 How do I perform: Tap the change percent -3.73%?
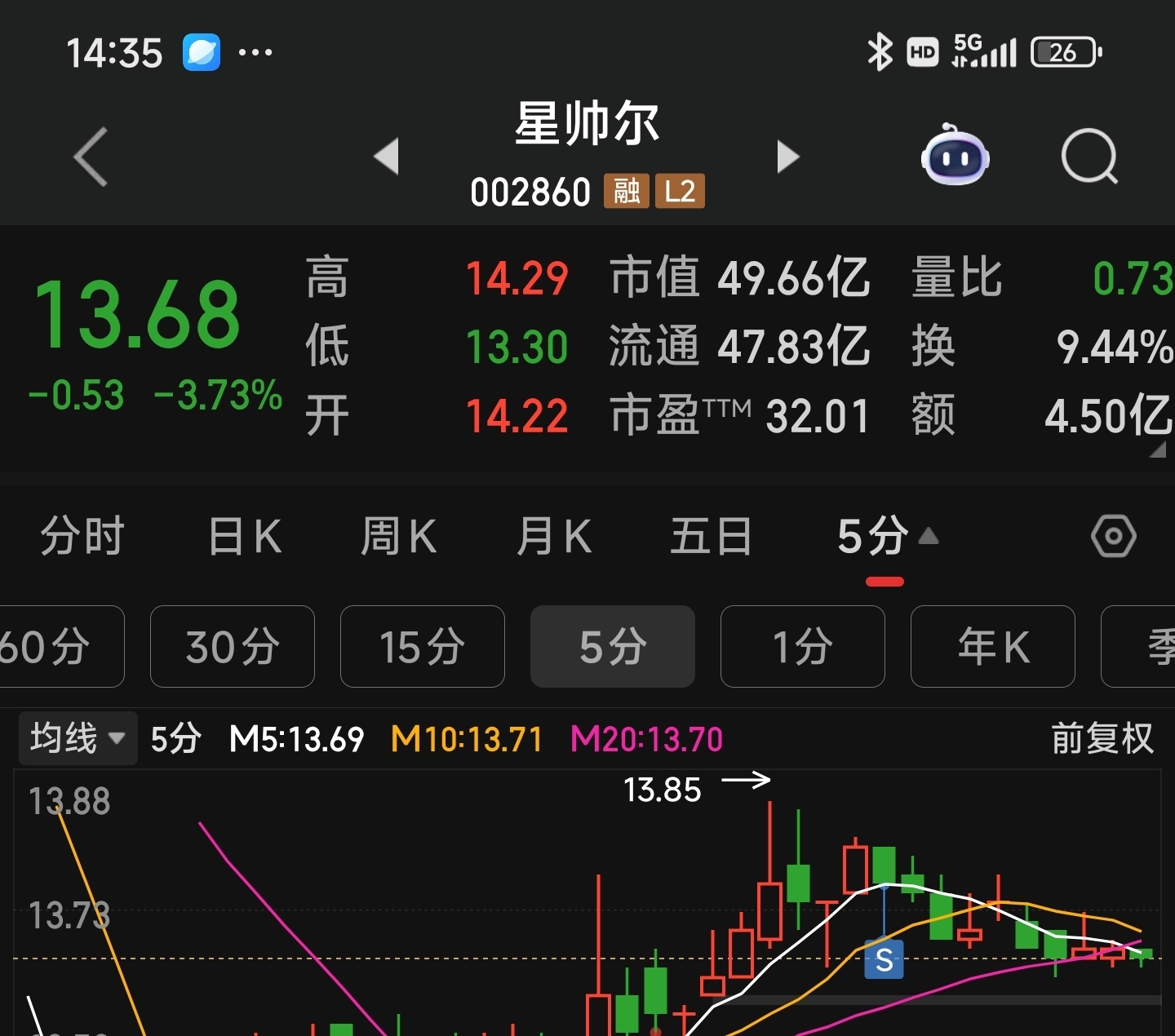[218, 396]
